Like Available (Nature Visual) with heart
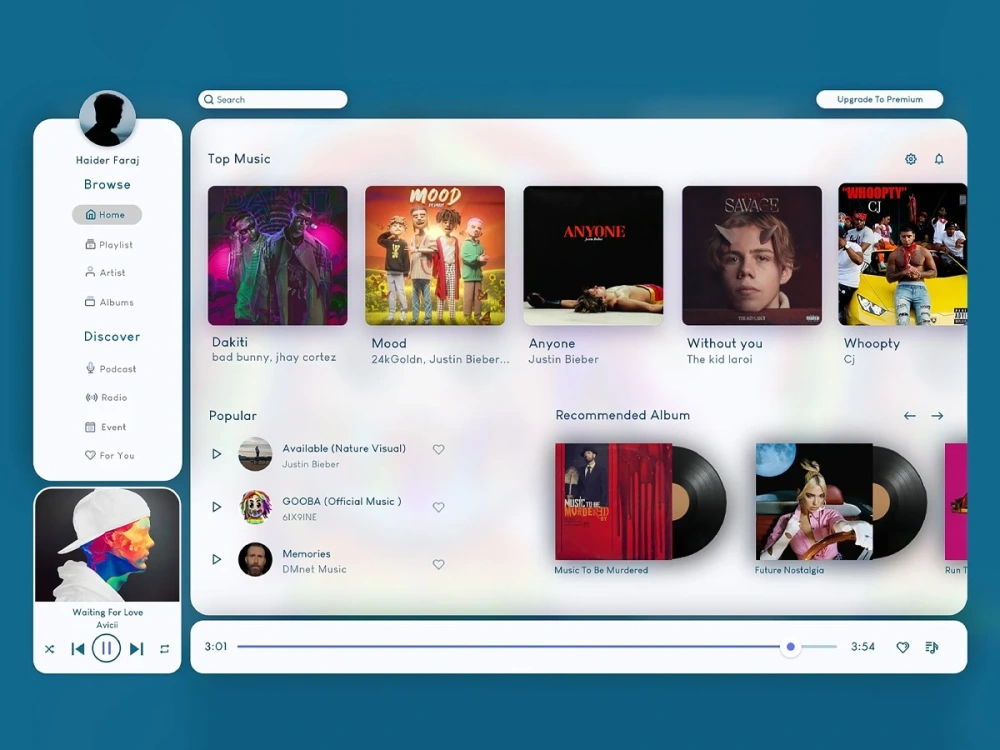Viewport: 1000px width, 750px height. [438, 450]
